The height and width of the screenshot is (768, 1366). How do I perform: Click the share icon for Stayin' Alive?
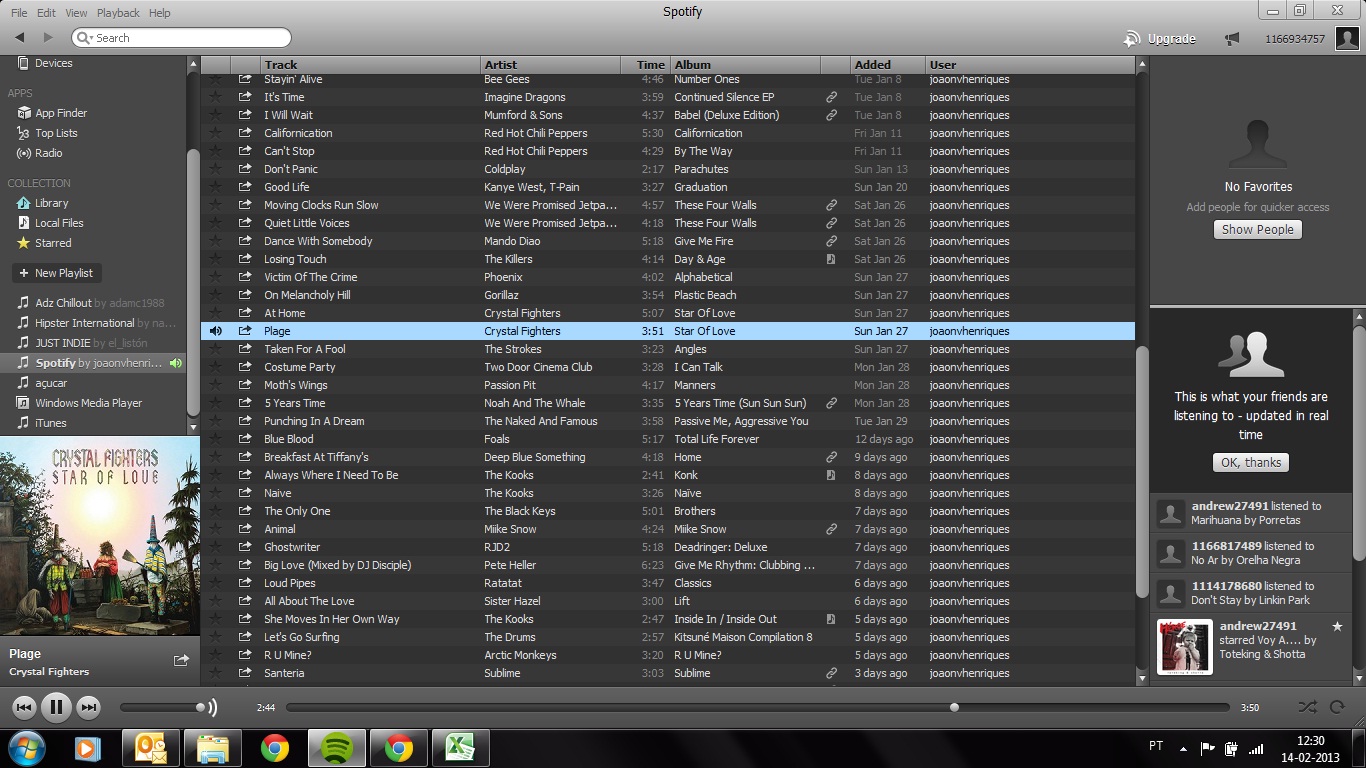pos(245,79)
